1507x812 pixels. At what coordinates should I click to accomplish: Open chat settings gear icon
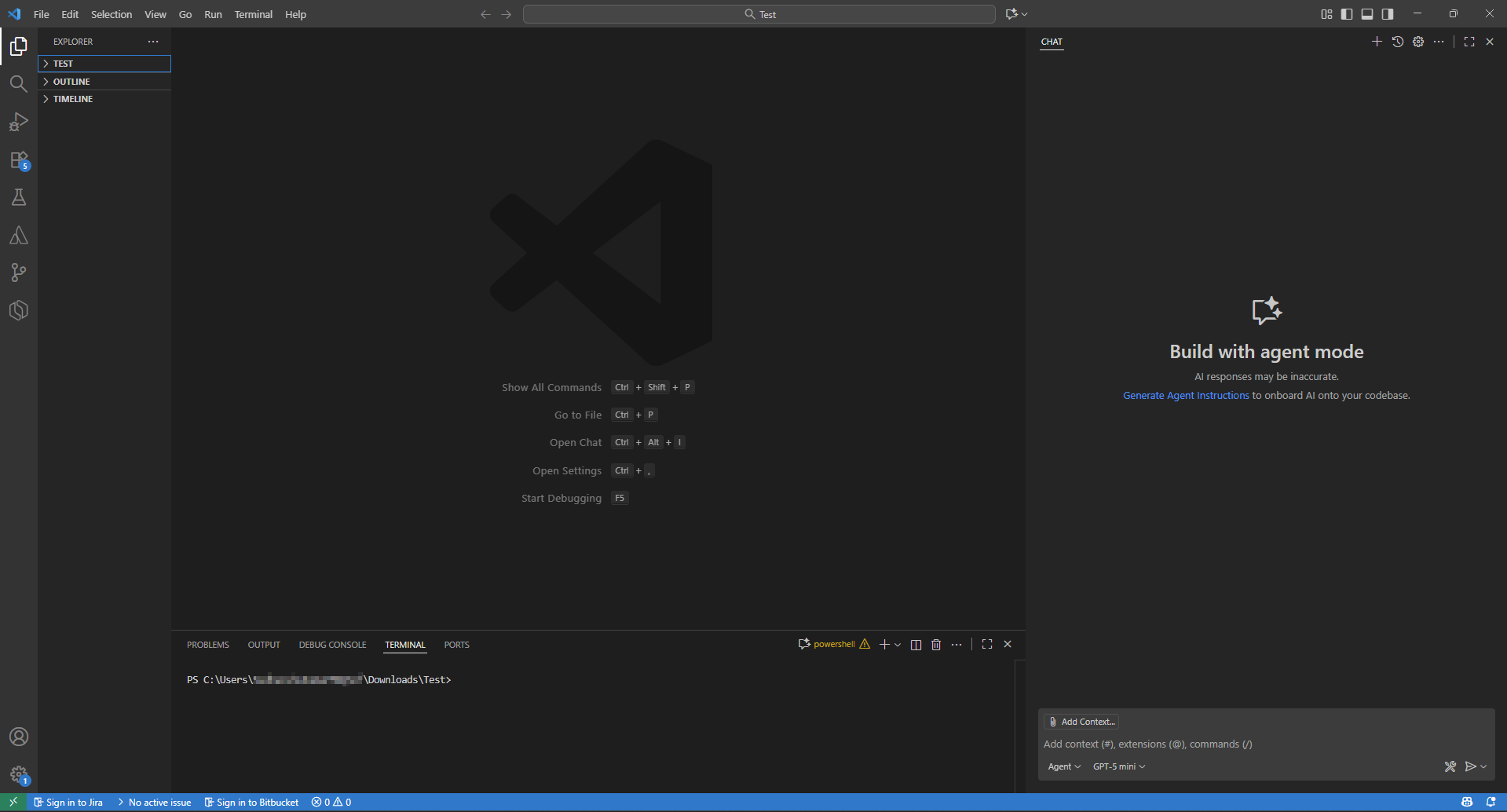pyautogui.click(x=1418, y=42)
